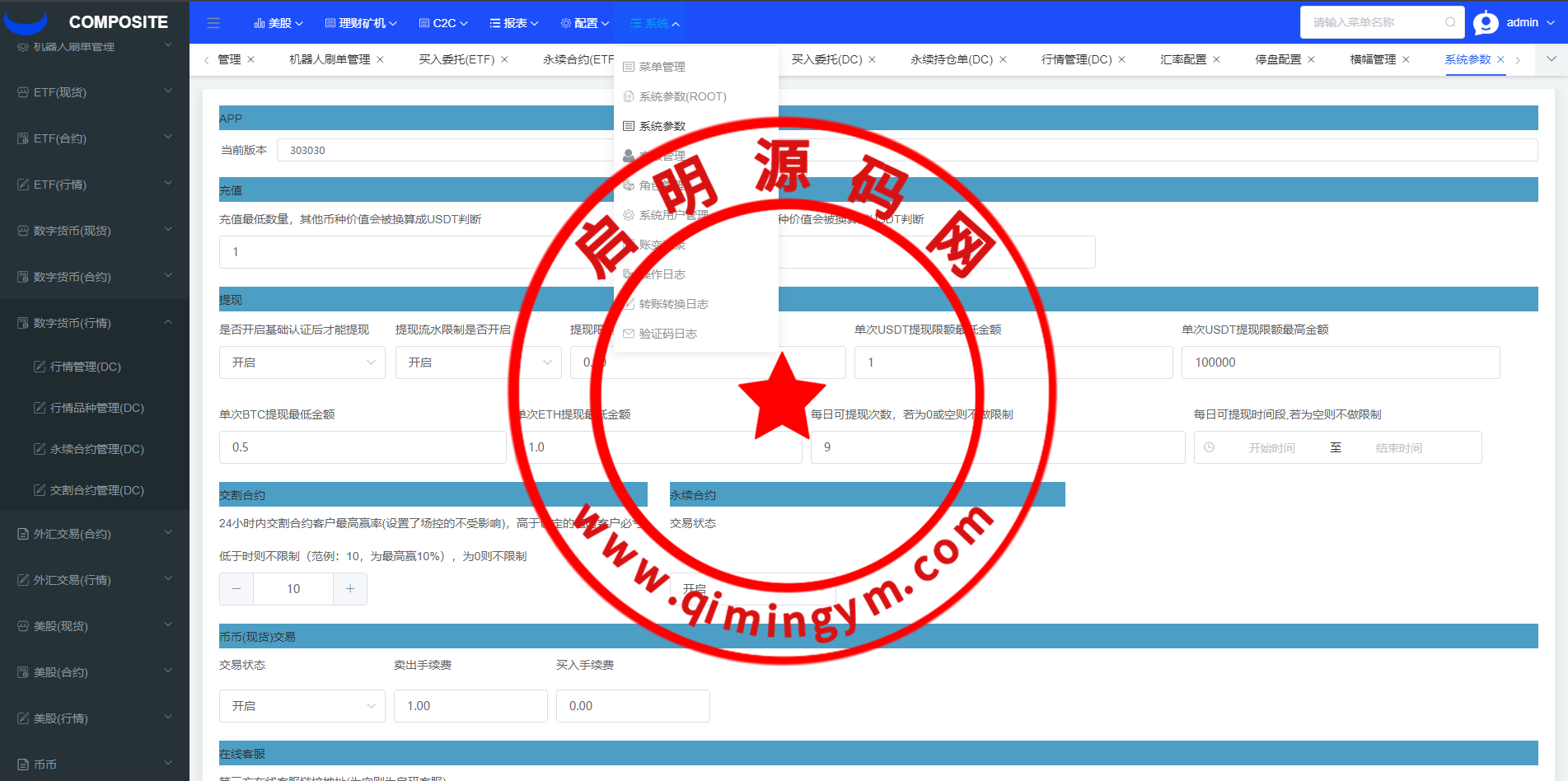The height and width of the screenshot is (781, 1568).
Task: Click the hamburger sidebar collapse icon
Action: 213,23
